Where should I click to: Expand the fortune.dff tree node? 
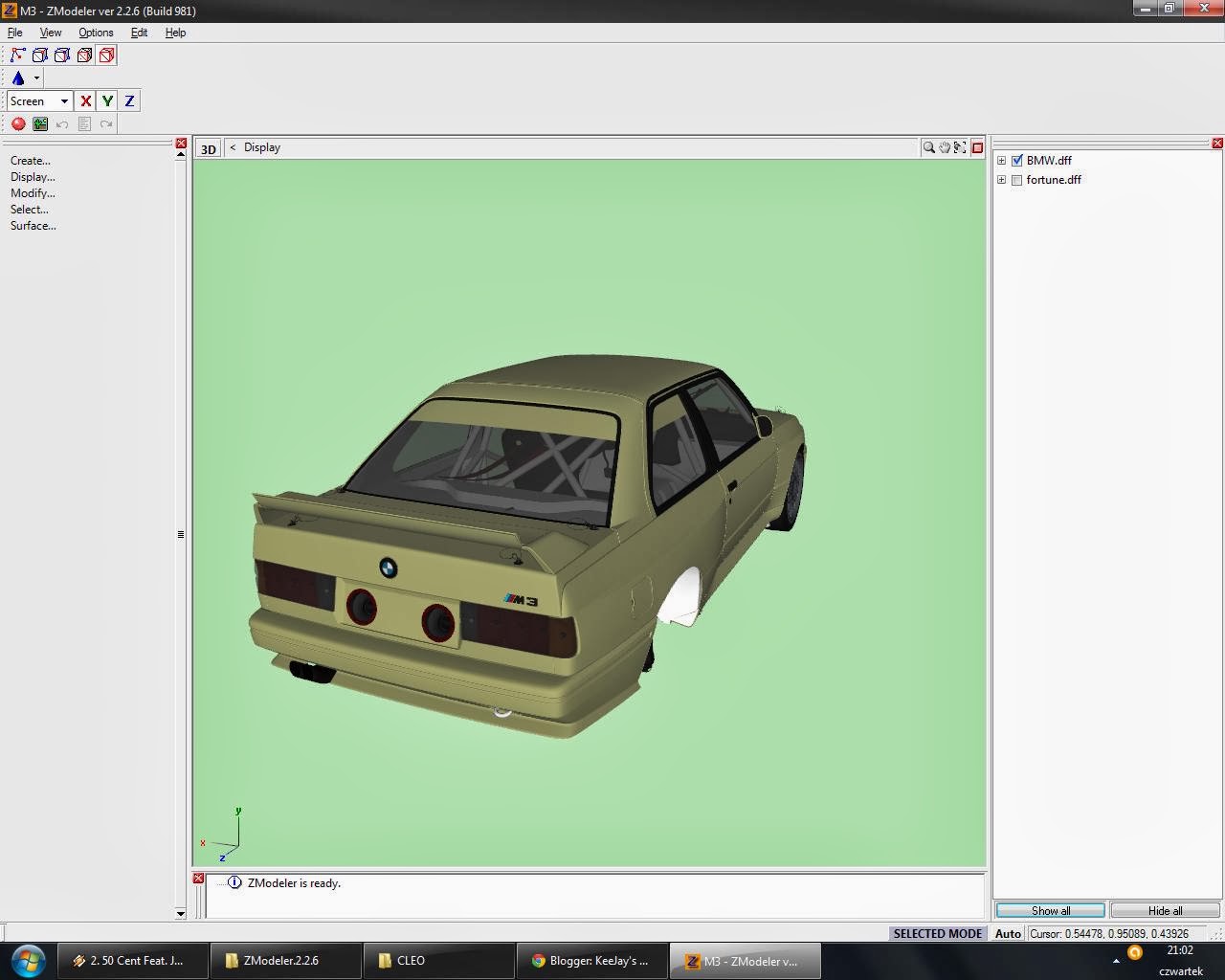(x=1002, y=180)
